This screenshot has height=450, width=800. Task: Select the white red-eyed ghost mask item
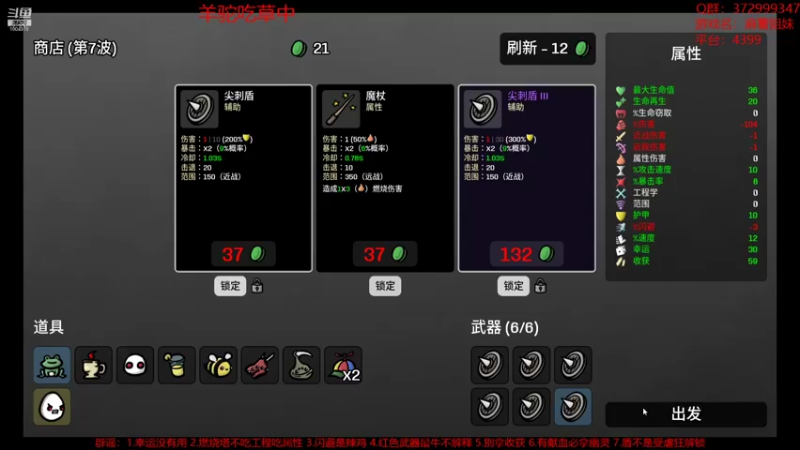pos(135,365)
